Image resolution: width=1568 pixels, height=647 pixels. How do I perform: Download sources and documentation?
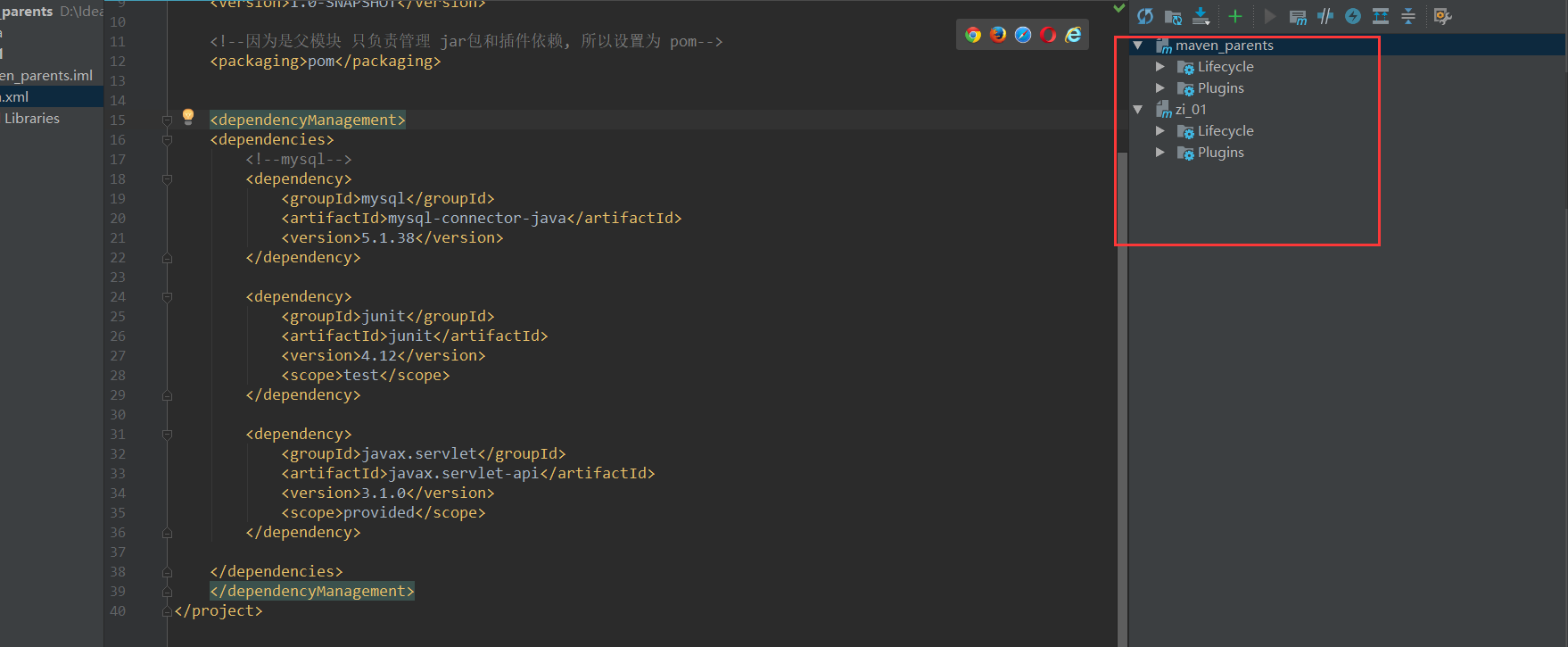[1201, 16]
